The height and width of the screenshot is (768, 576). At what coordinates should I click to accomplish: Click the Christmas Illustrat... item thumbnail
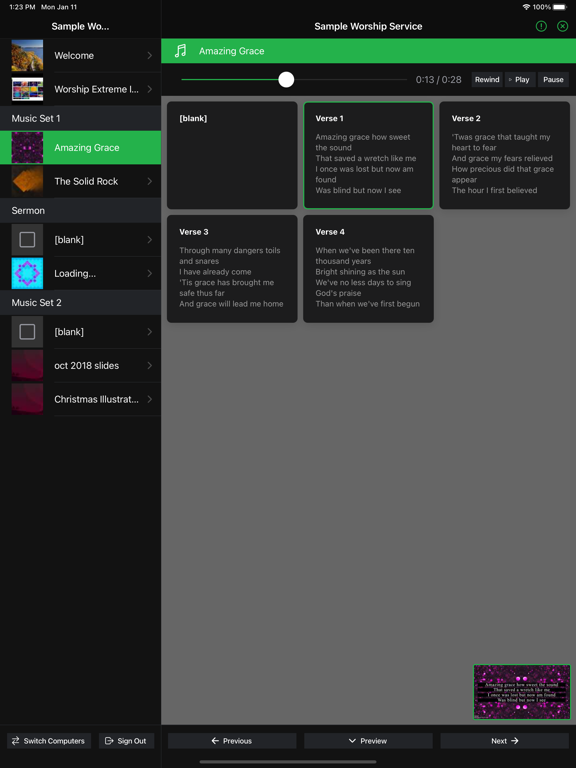click(27, 399)
